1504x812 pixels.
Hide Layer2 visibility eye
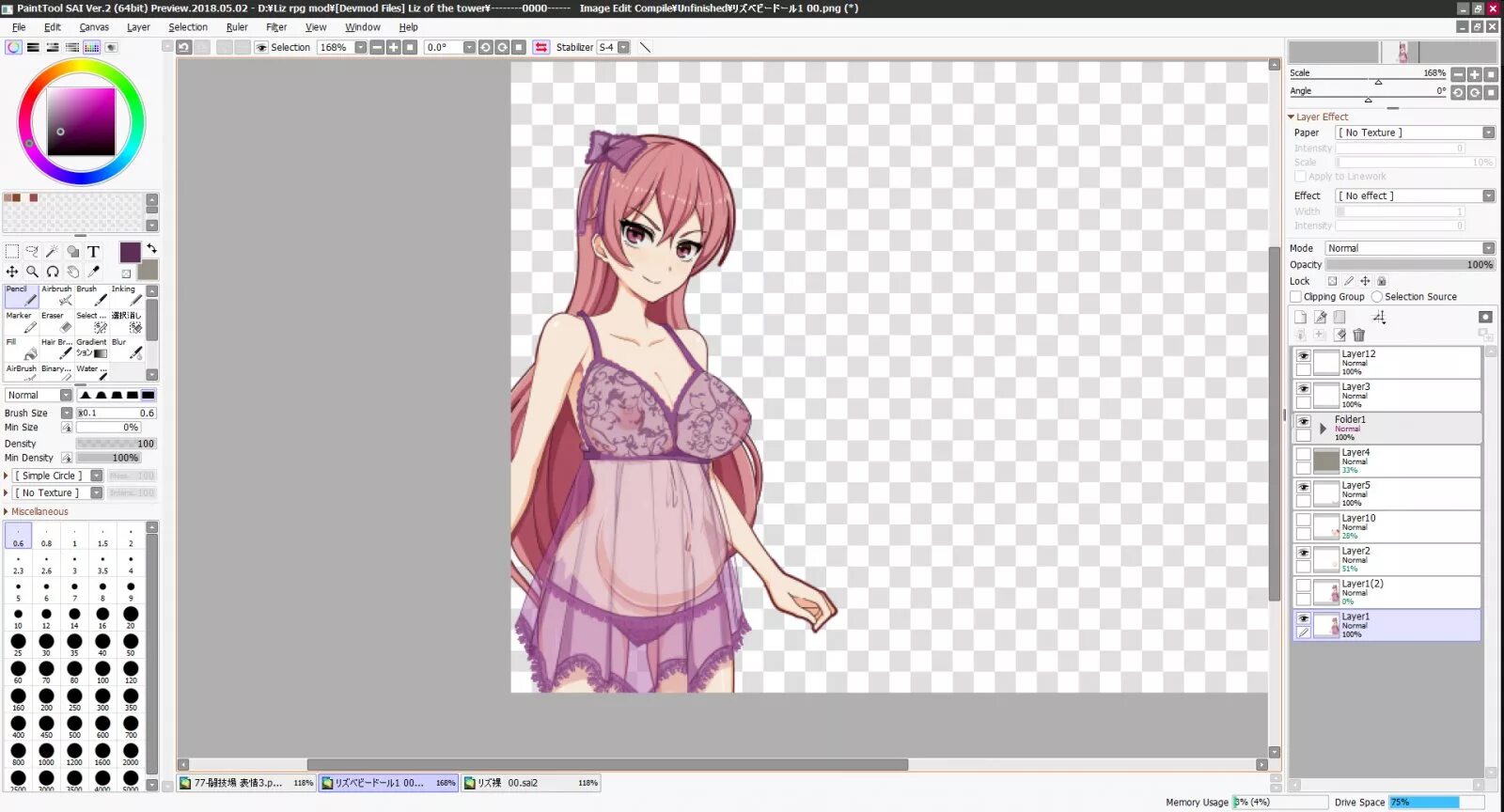pos(1303,554)
